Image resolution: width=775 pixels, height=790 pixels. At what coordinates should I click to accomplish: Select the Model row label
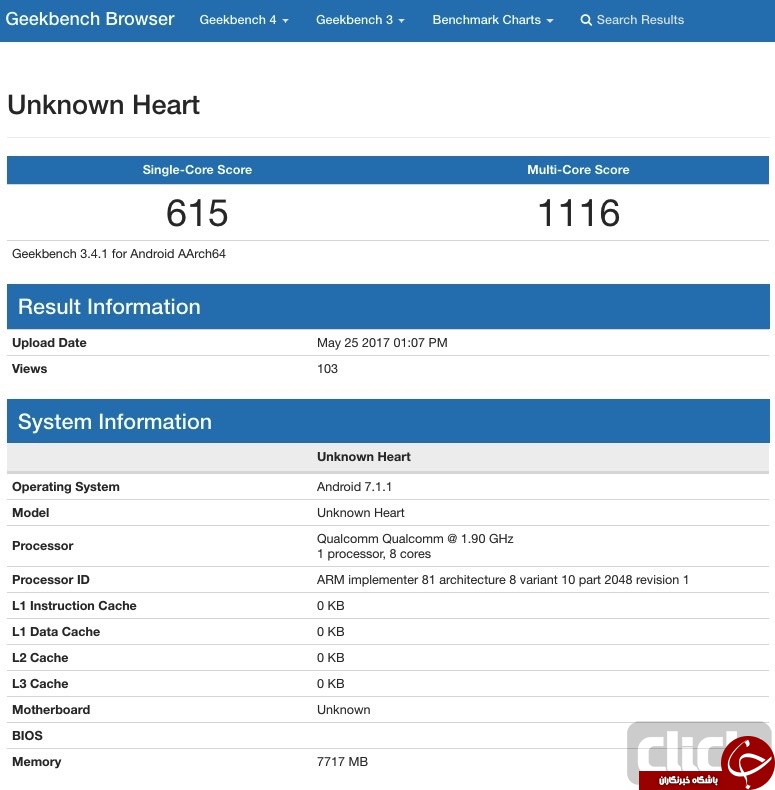point(30,513)
